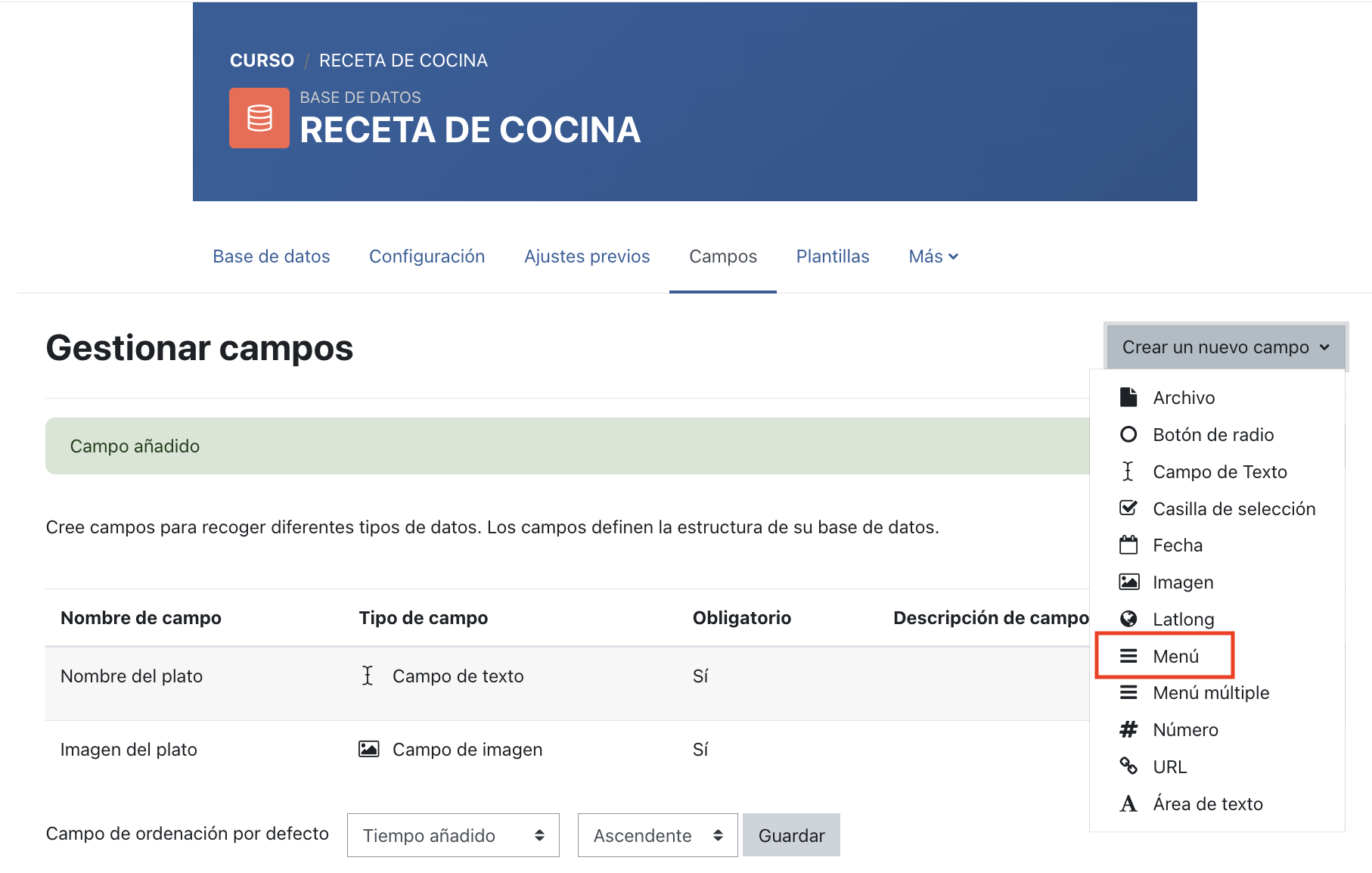Select Casilla de selección field type
The height and width of the screenshot is (873, 1372).
coord(1217,508)
